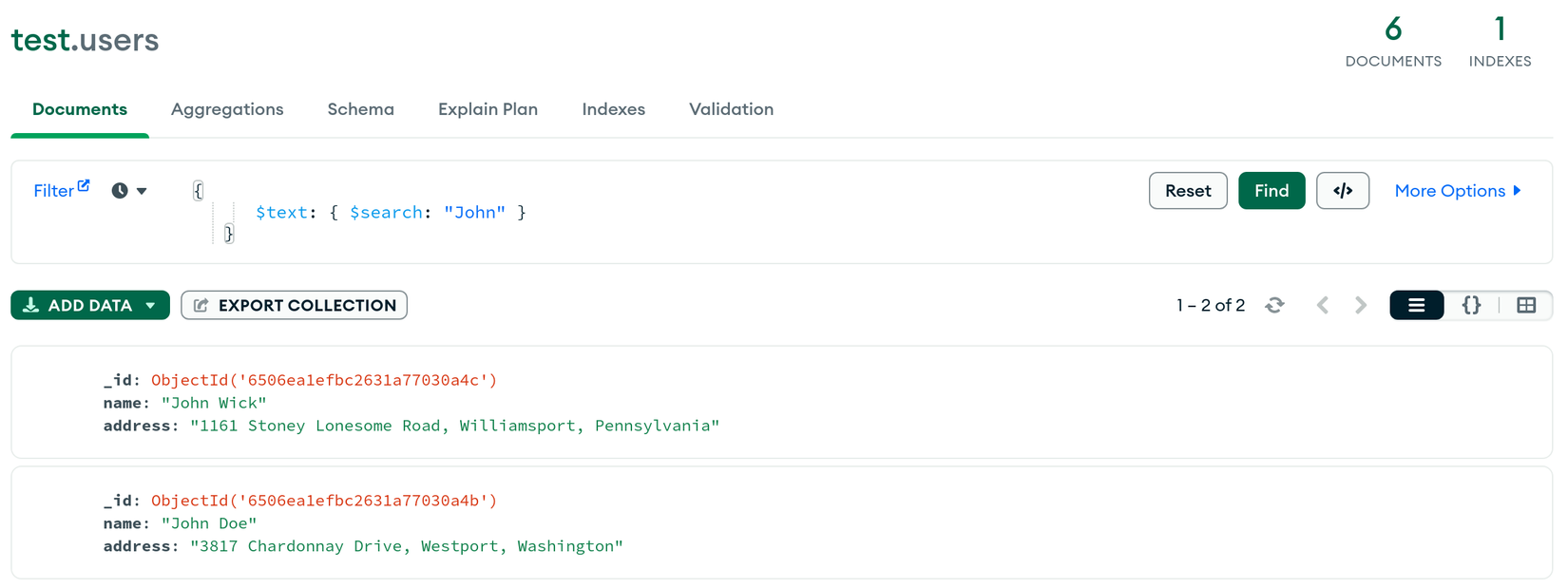Open the Aggregations tab
The height and width of the screenshot is (588, 1568).
(x=227, y=109)
